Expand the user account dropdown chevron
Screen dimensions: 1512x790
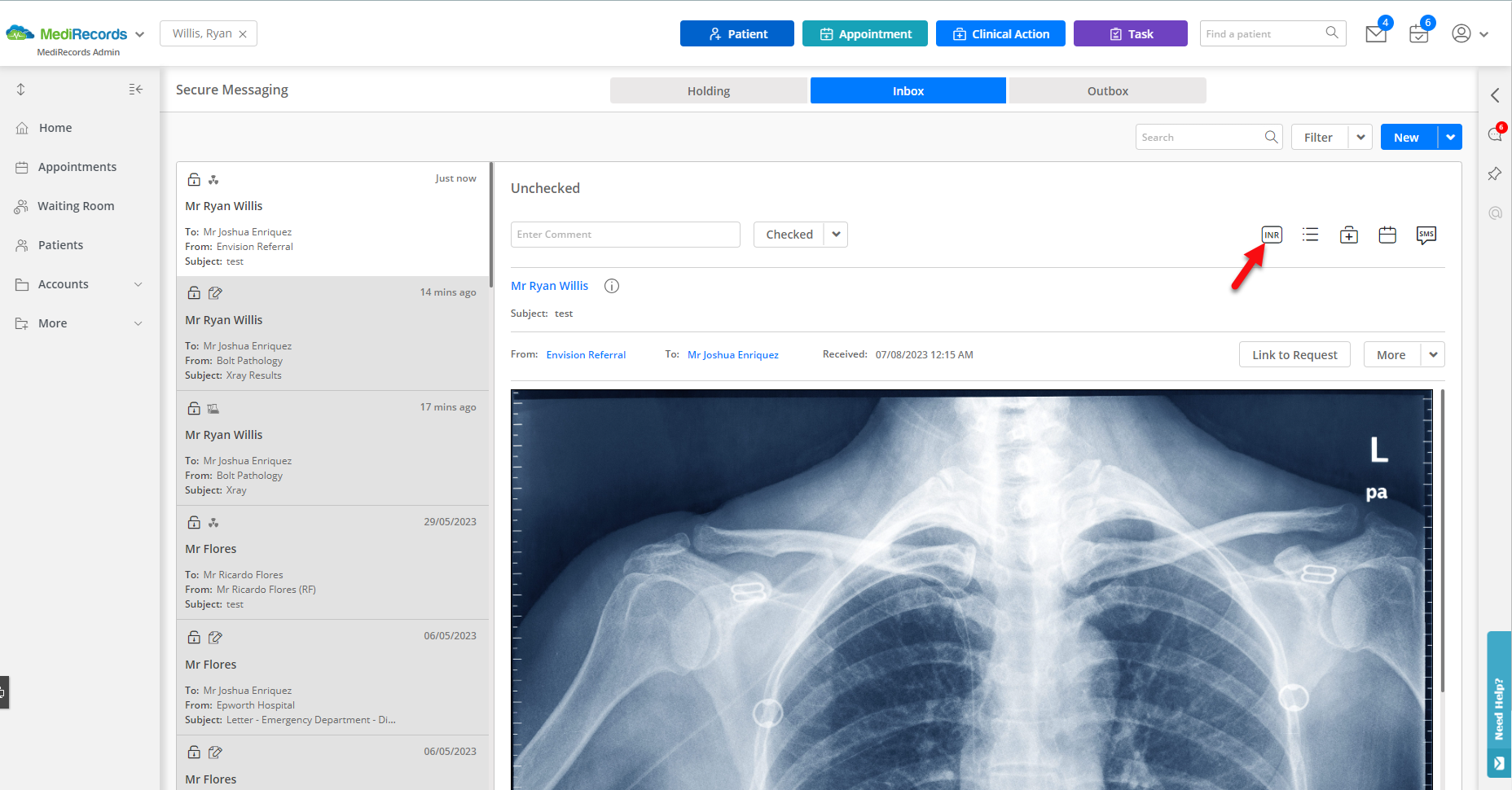click(x=1483, y=34)
